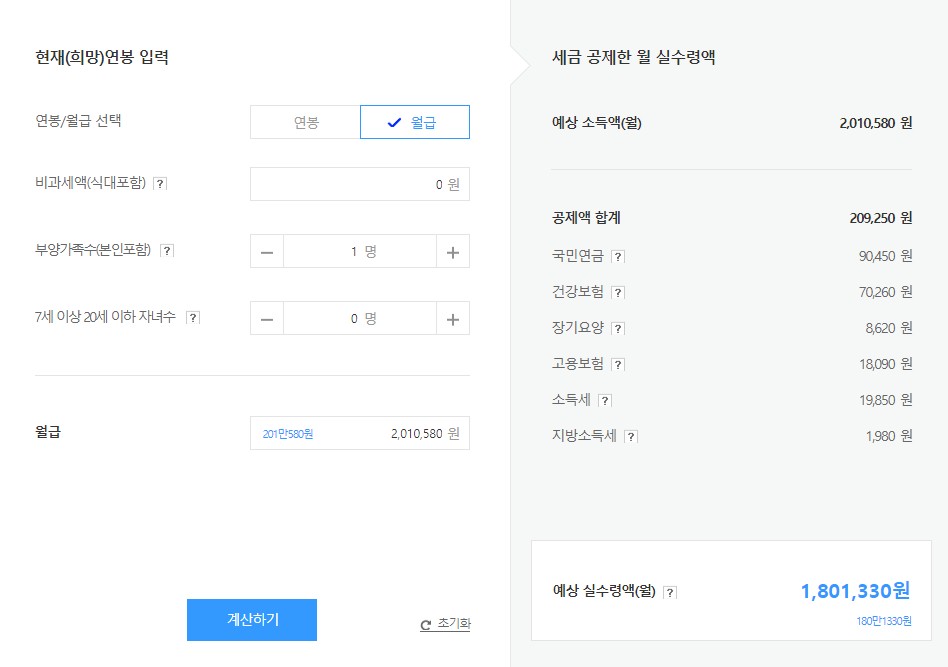Click the 2,010,580 원 expected income value
Screen dimensions: 948x667
coord(875,123)
